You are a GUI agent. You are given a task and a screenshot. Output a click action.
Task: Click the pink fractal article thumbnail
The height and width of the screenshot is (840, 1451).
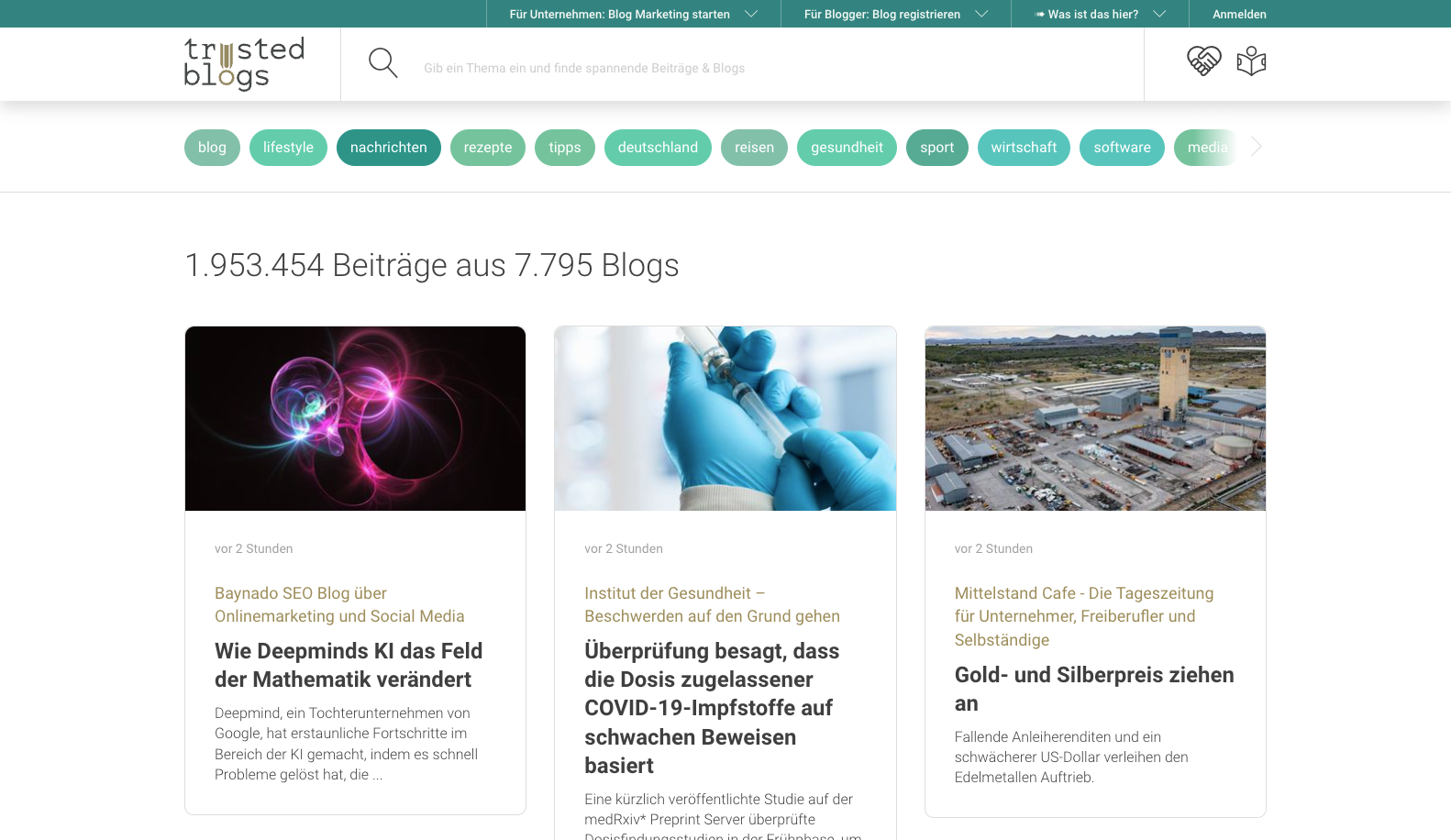pos(355,418)
